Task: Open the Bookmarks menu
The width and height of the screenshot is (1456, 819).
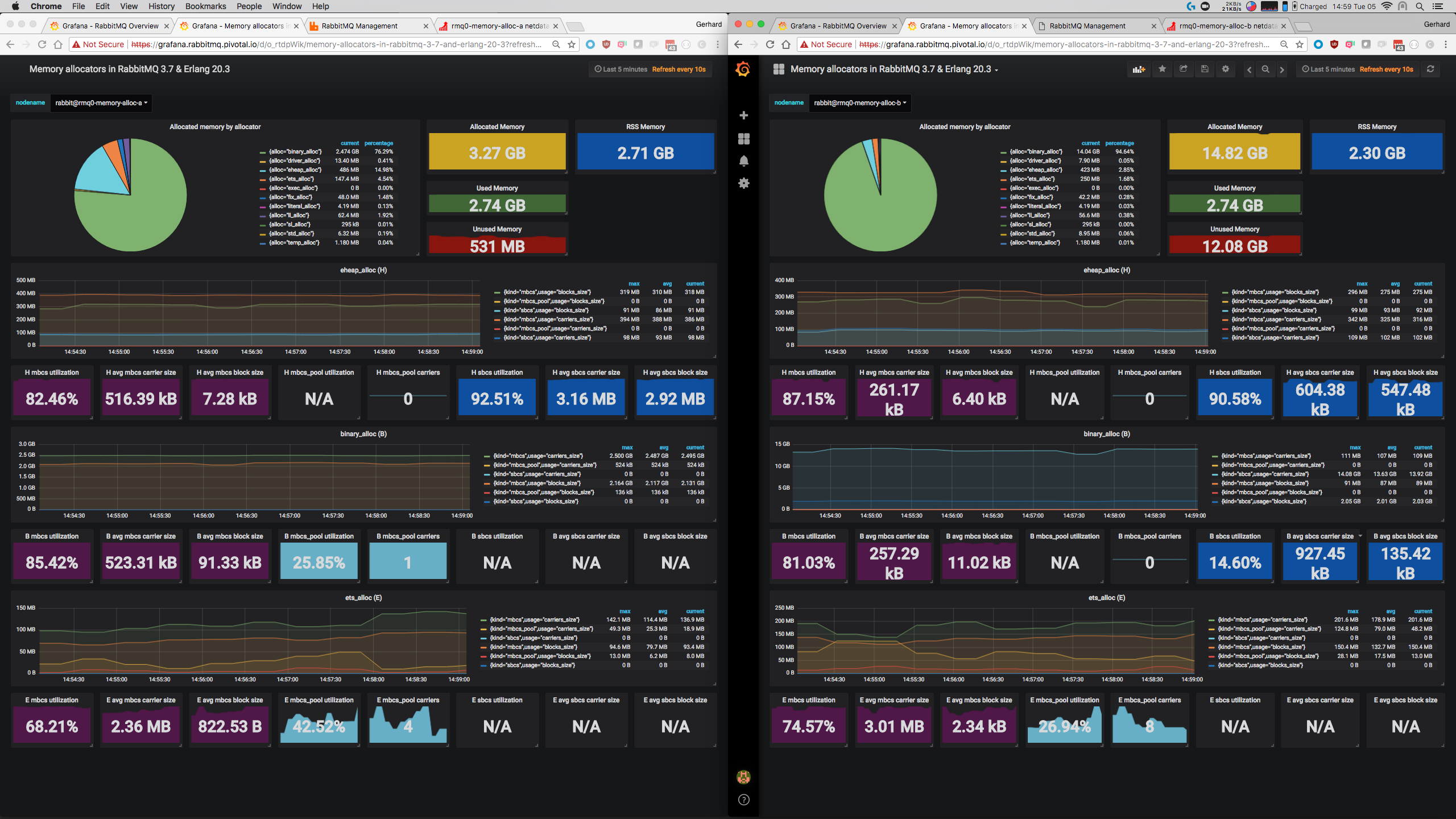Action: coord(205,6)
